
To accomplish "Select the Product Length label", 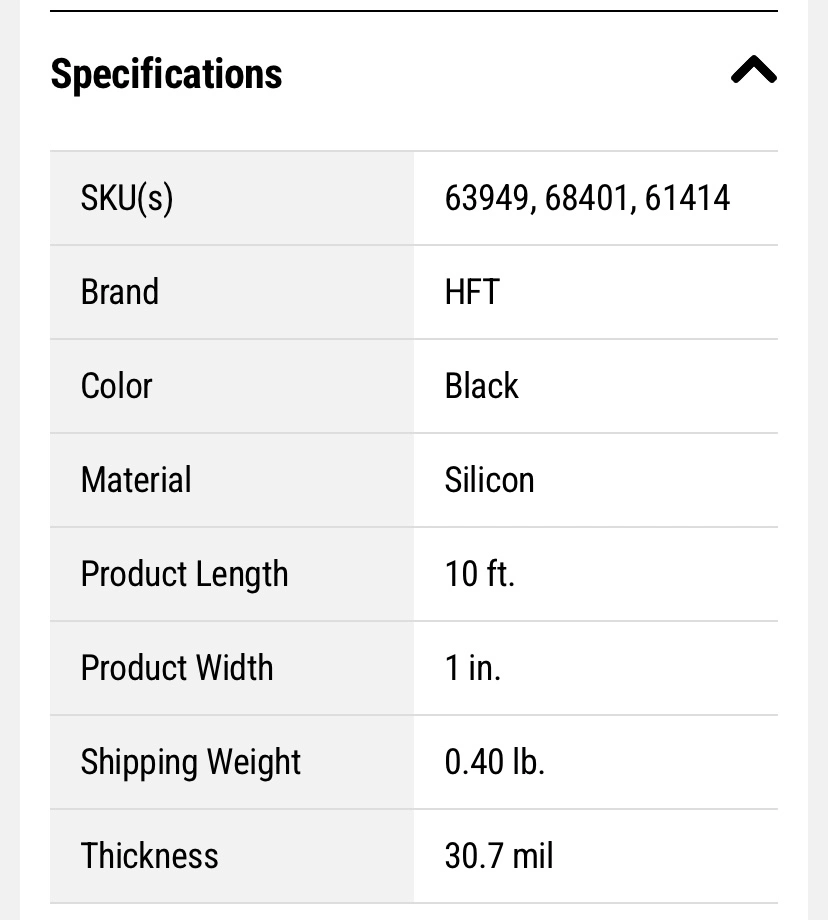I will pos(184,574).
